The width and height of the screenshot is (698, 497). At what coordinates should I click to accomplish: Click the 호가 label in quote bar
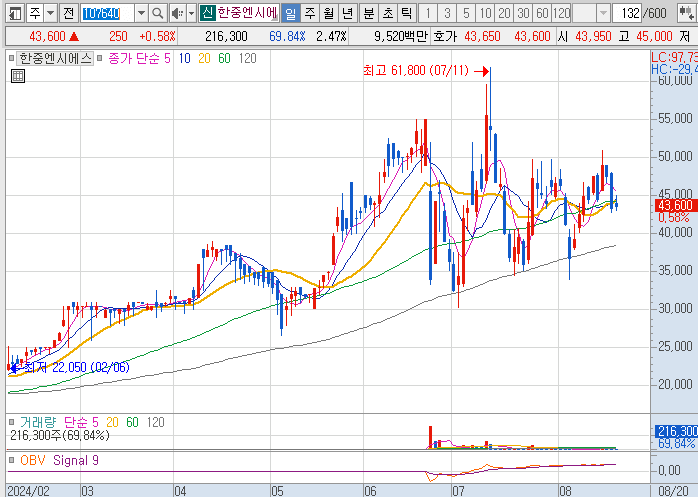pos(445,37)
